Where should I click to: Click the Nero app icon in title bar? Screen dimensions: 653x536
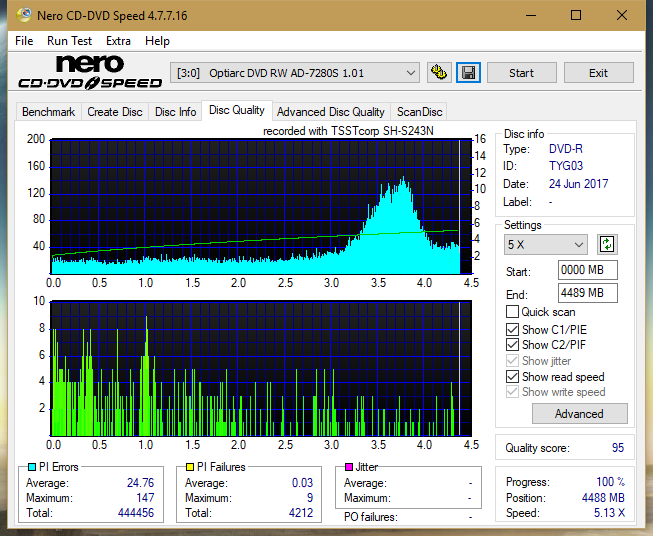[24, 15]
